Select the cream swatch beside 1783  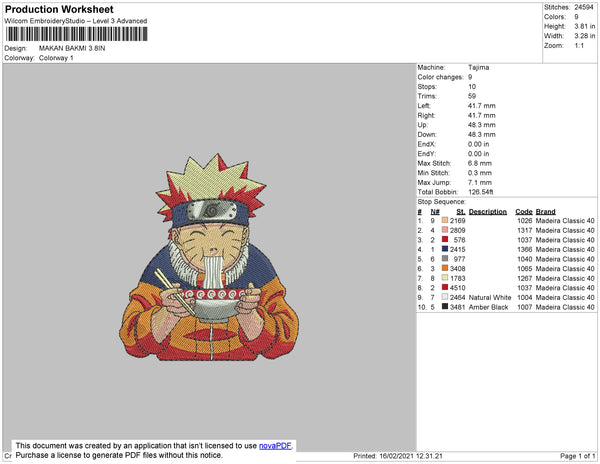tap(445, 278)
